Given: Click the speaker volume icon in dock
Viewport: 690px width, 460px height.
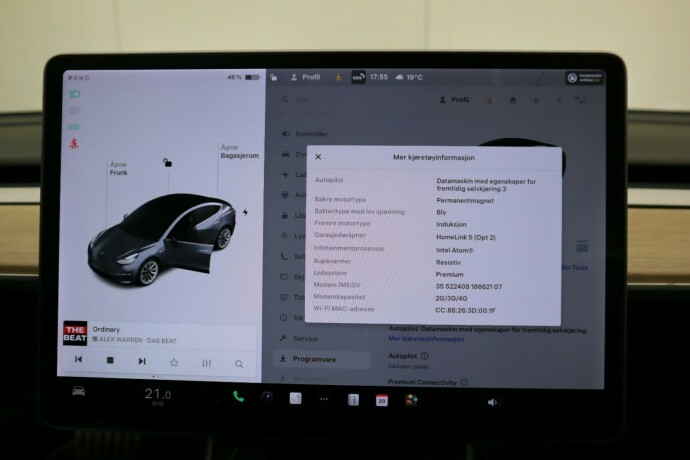Looking at the screenshot, I should point(491,402).
